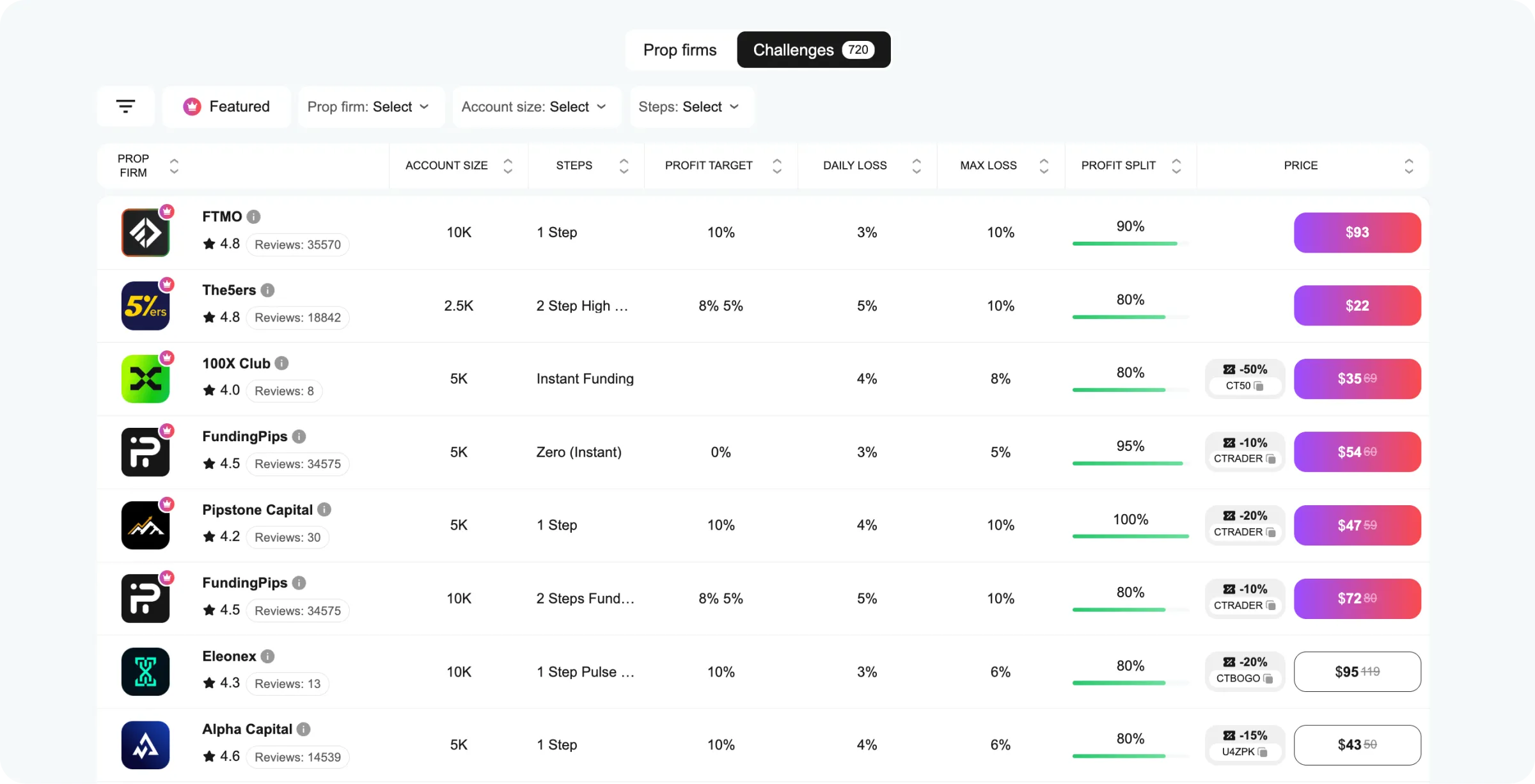Select the Challenges tab
The height and width of the screenshot is (784, 1535).
pos(814,50)
